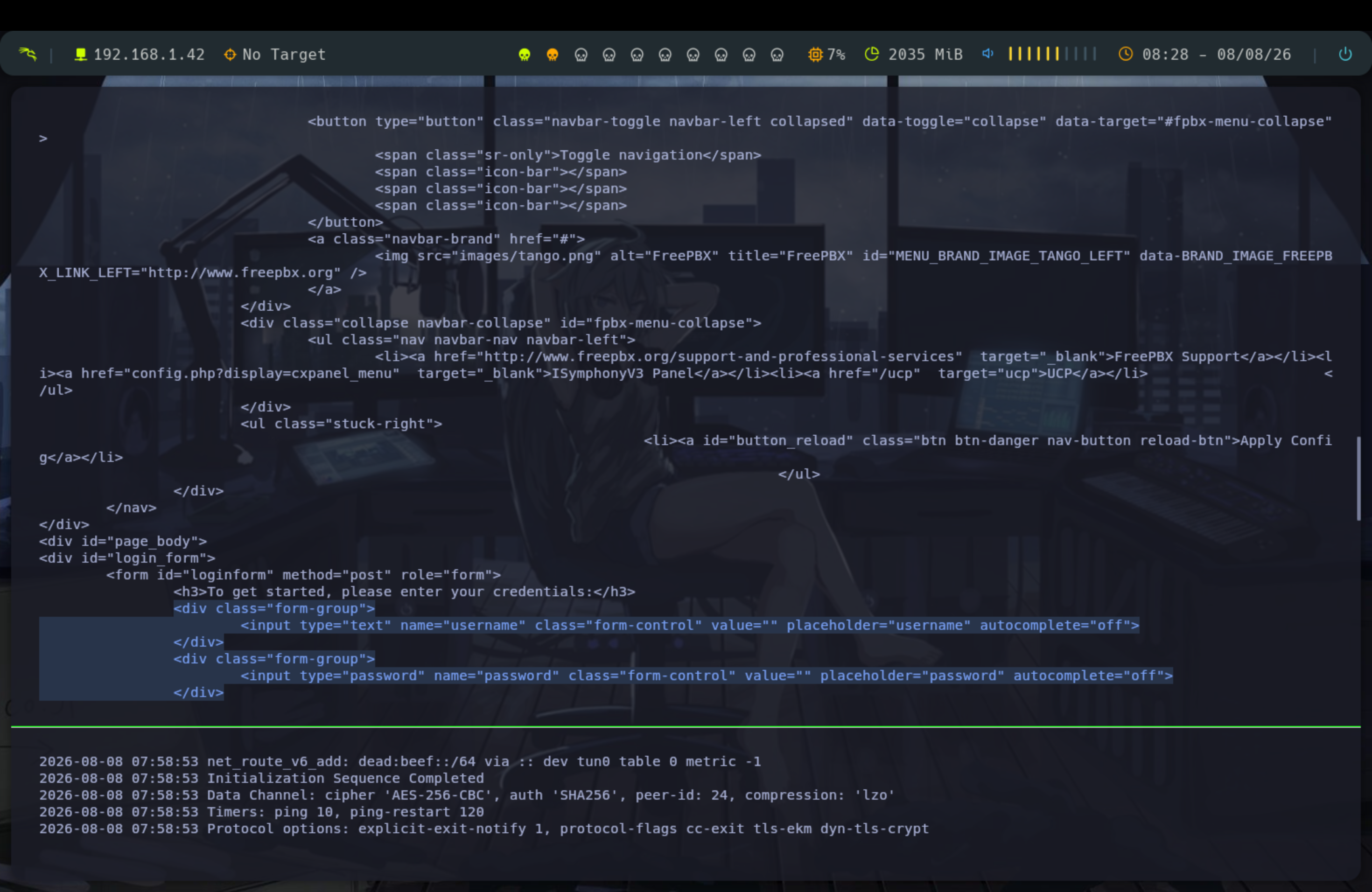Click the network icon beside 192.168.1.42

(81, 54)
